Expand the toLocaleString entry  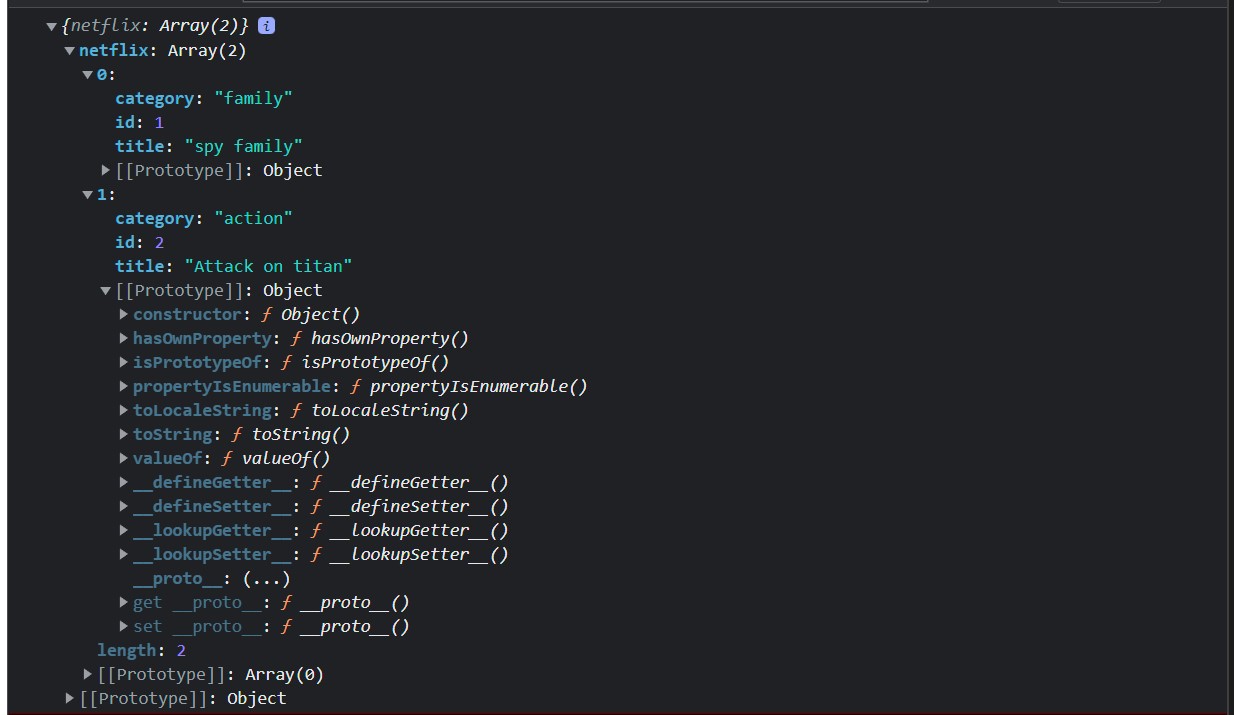[x=124, y=411]
